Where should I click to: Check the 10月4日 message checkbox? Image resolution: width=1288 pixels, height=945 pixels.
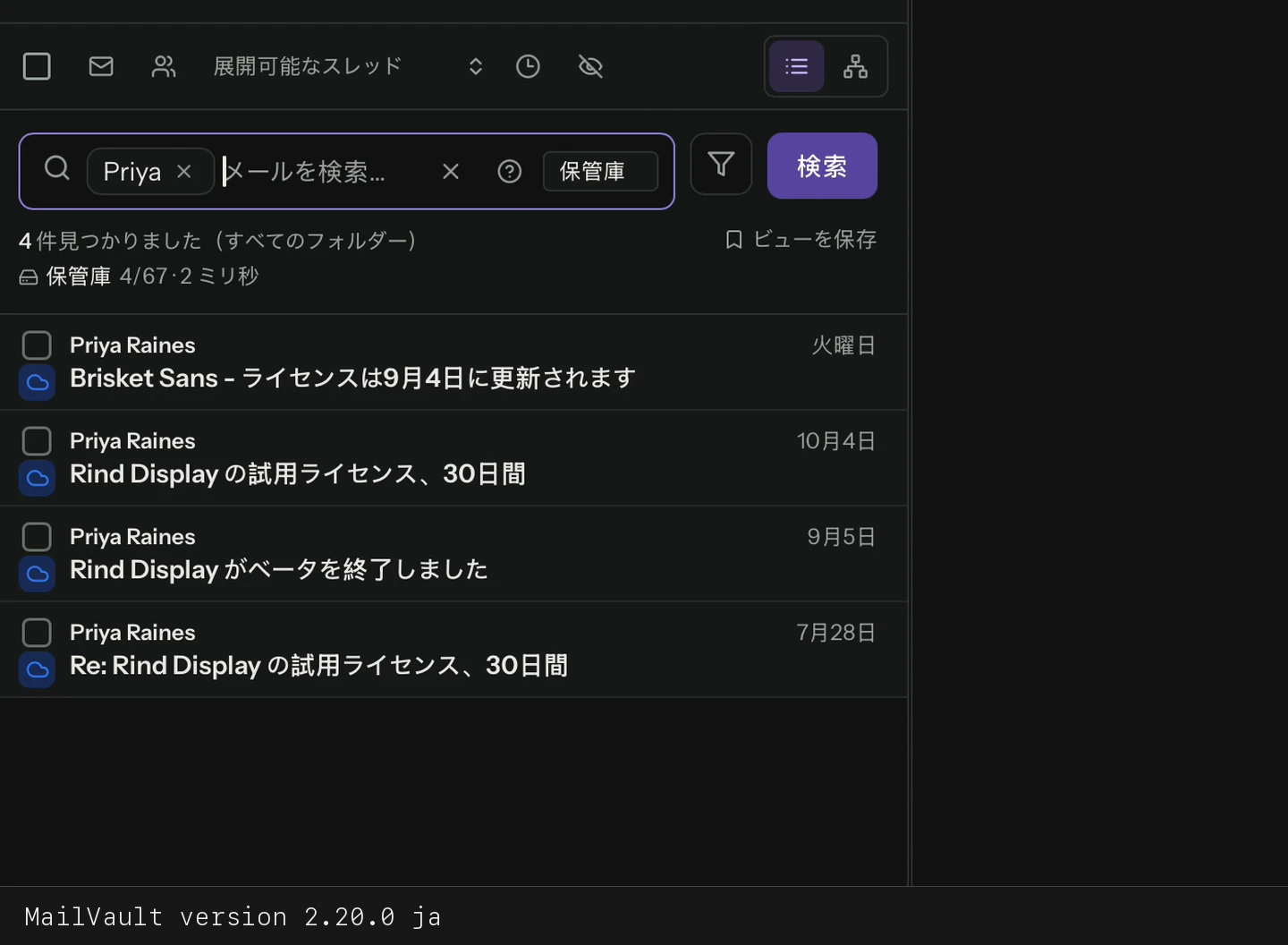point(37,441)
